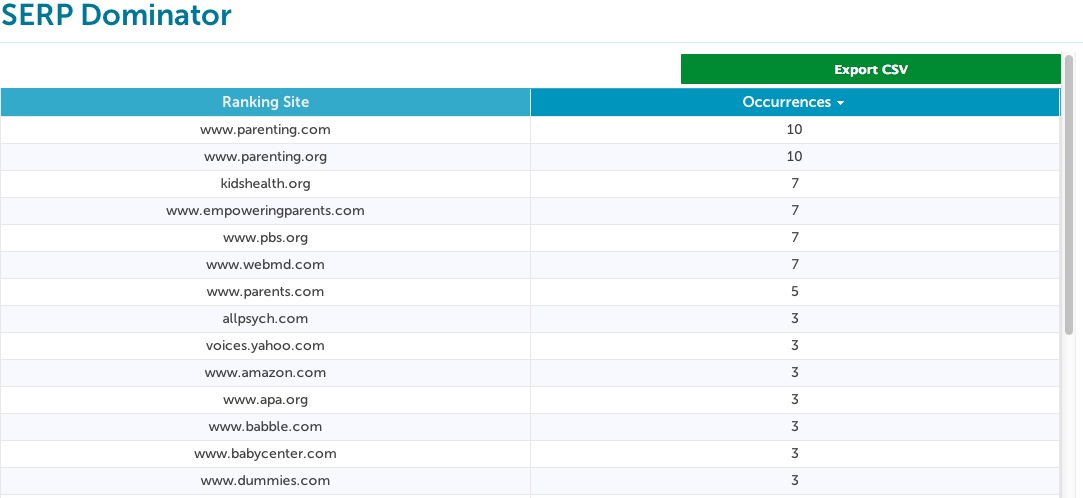Screen dimensions: 1083x498
Task: Select www.amazon.com ranking site
Action: [265, 373]
